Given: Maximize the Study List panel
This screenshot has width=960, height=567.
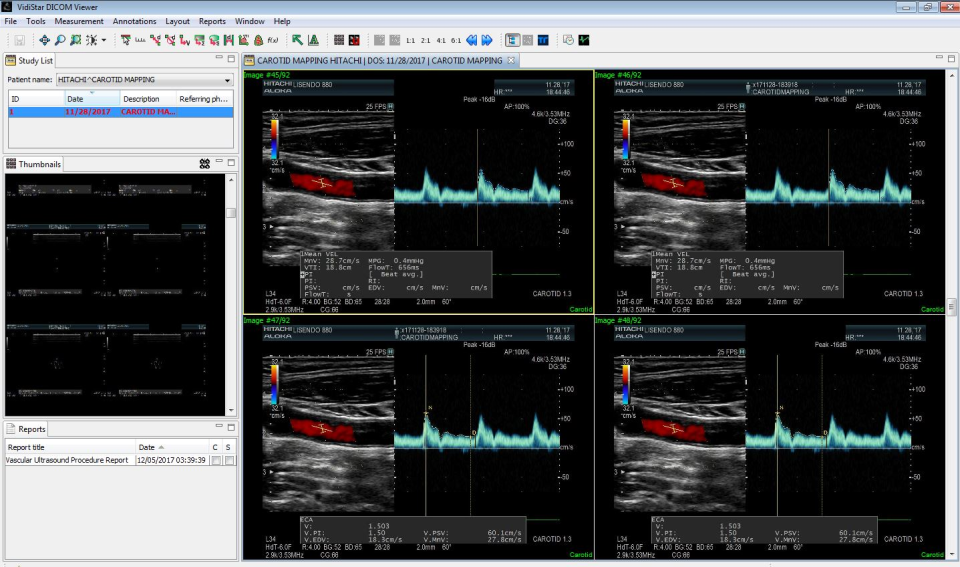Looking at the screenshot, I should coord(231,59).
